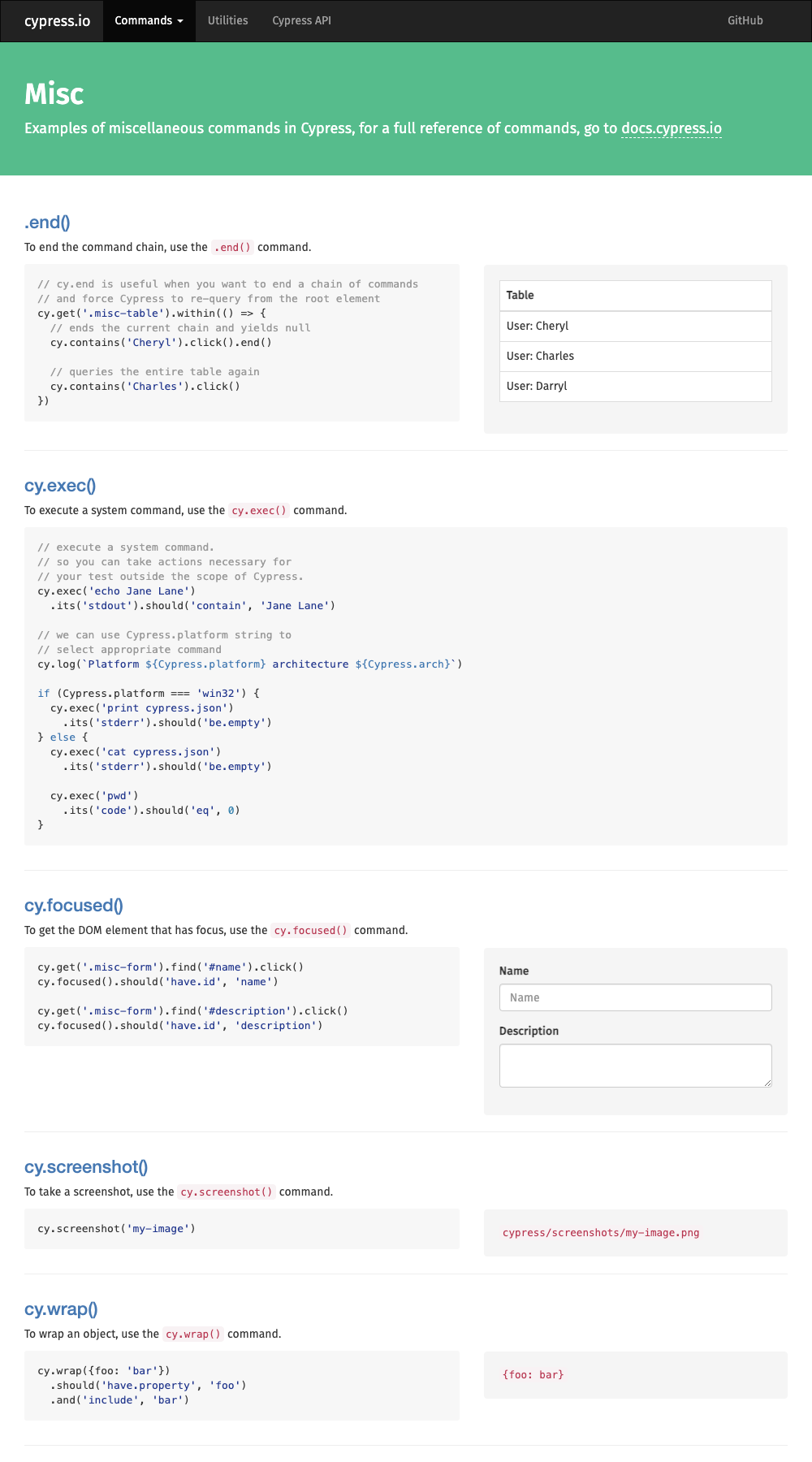Open the Commands dropdown menu
Image resolution: width=812 pixels, height=1462 pixels.
[x=149, y=20]
